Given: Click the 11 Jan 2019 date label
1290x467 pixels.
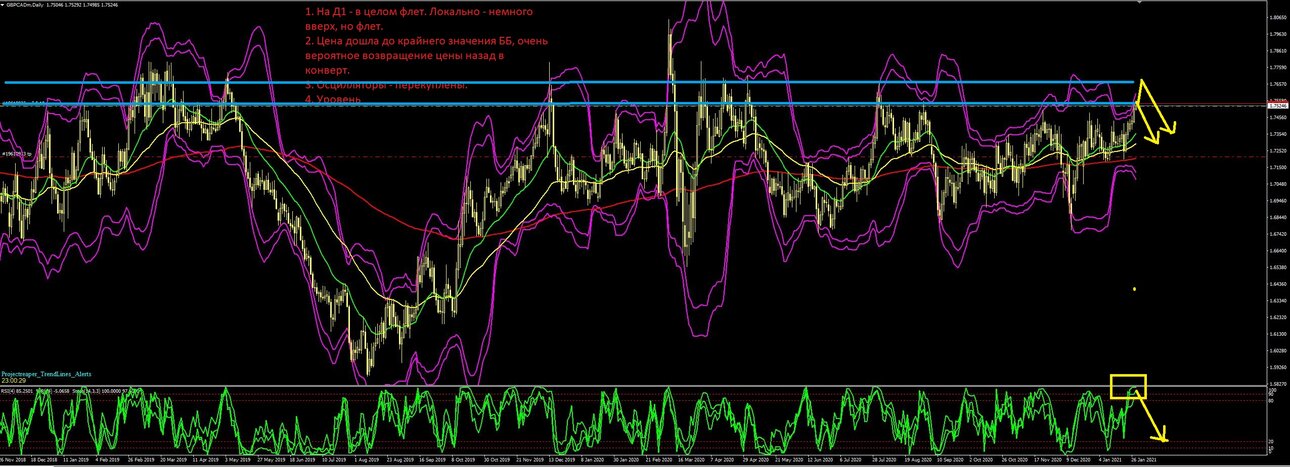Looking at the screenshot, I should tap(76, 460).
